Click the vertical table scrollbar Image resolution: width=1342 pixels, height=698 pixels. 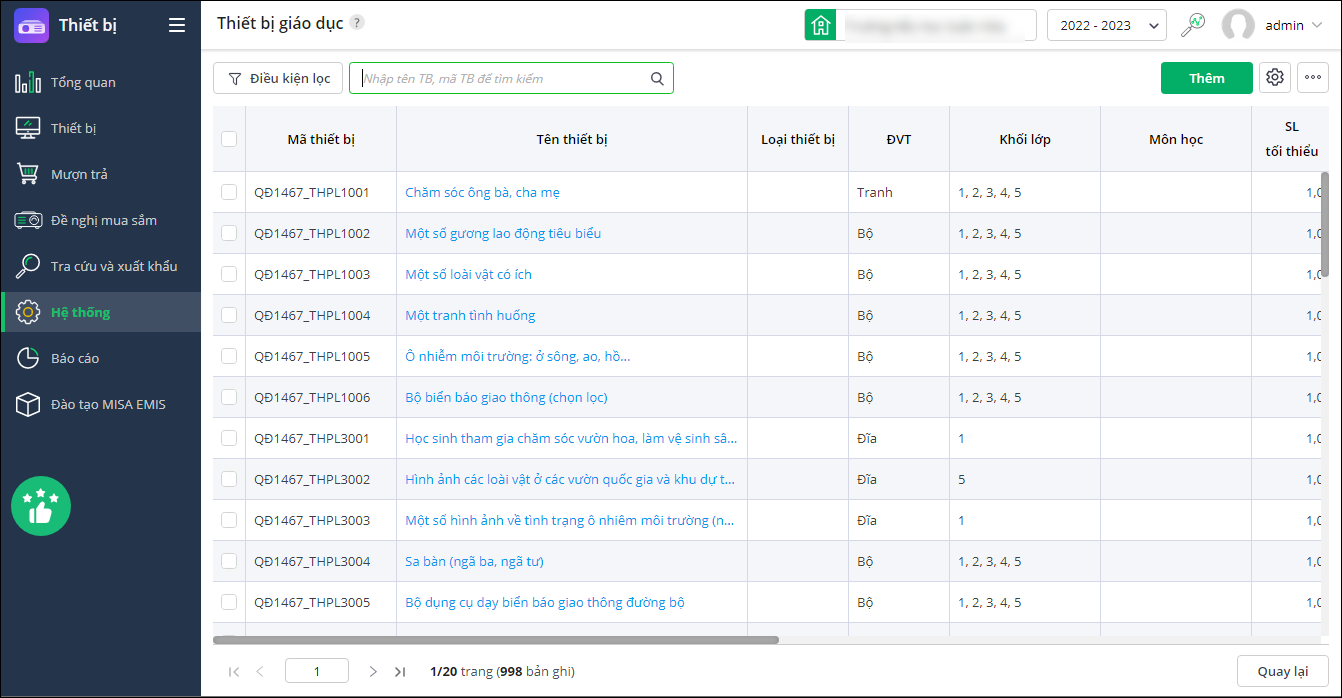coord(1325,222)
